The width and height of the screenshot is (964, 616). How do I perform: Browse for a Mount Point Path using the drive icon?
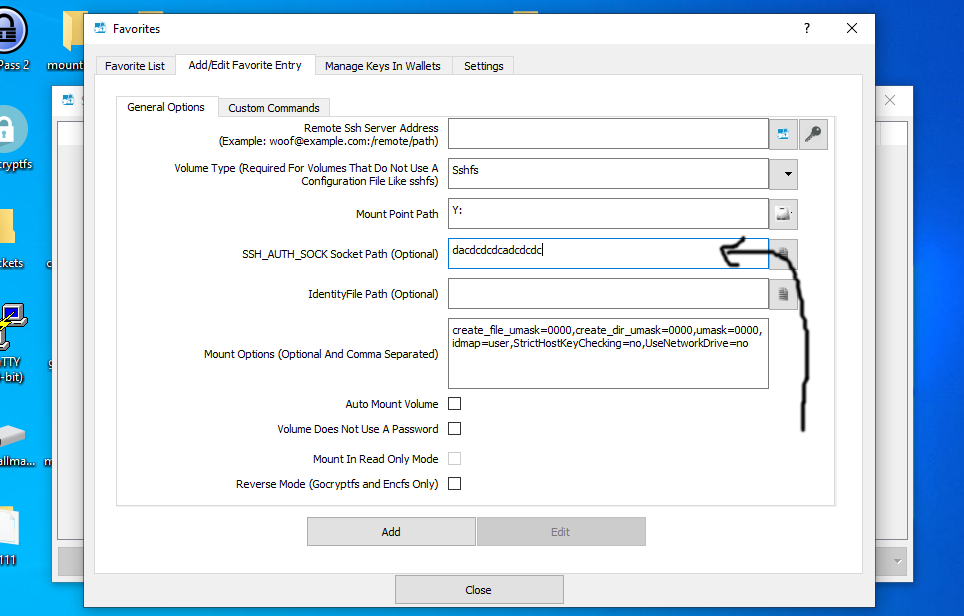pyautogui.click(x=783, y=213)
